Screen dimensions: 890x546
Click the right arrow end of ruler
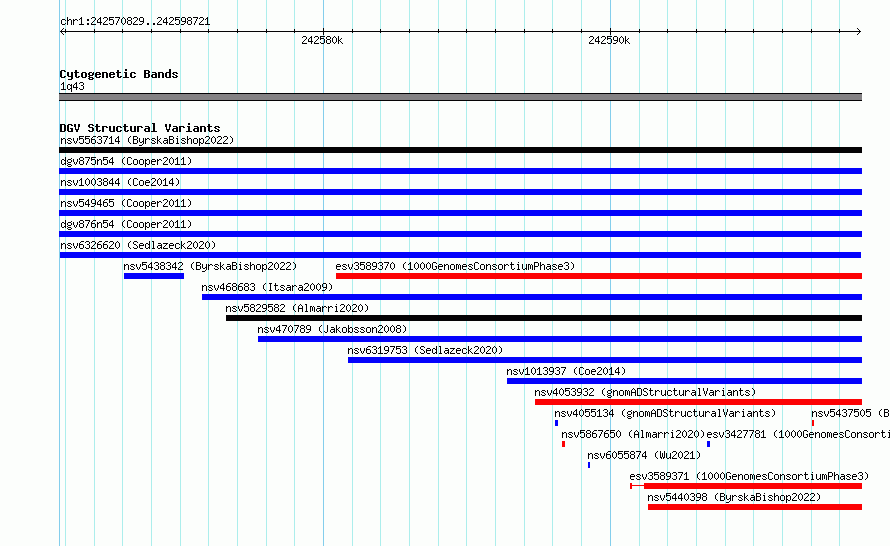(859, 32)
